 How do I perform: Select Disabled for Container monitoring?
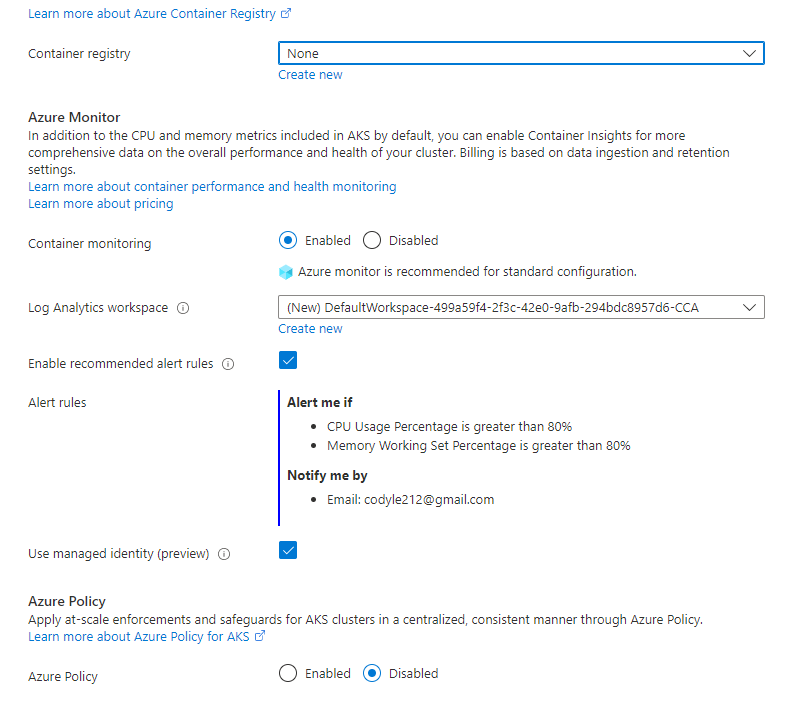coord(372,240)
